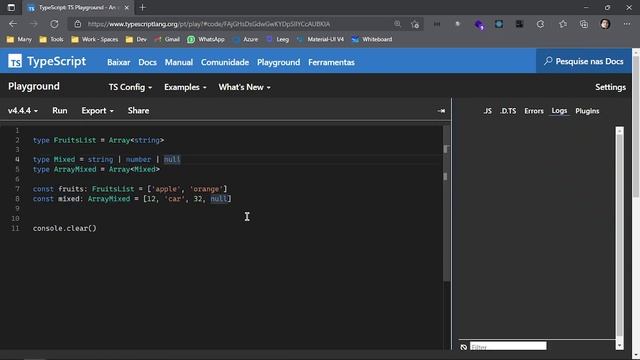The image size is (640, 360).
Task: Open Ferramentas in the top navigation
Action: pos(331,62)
